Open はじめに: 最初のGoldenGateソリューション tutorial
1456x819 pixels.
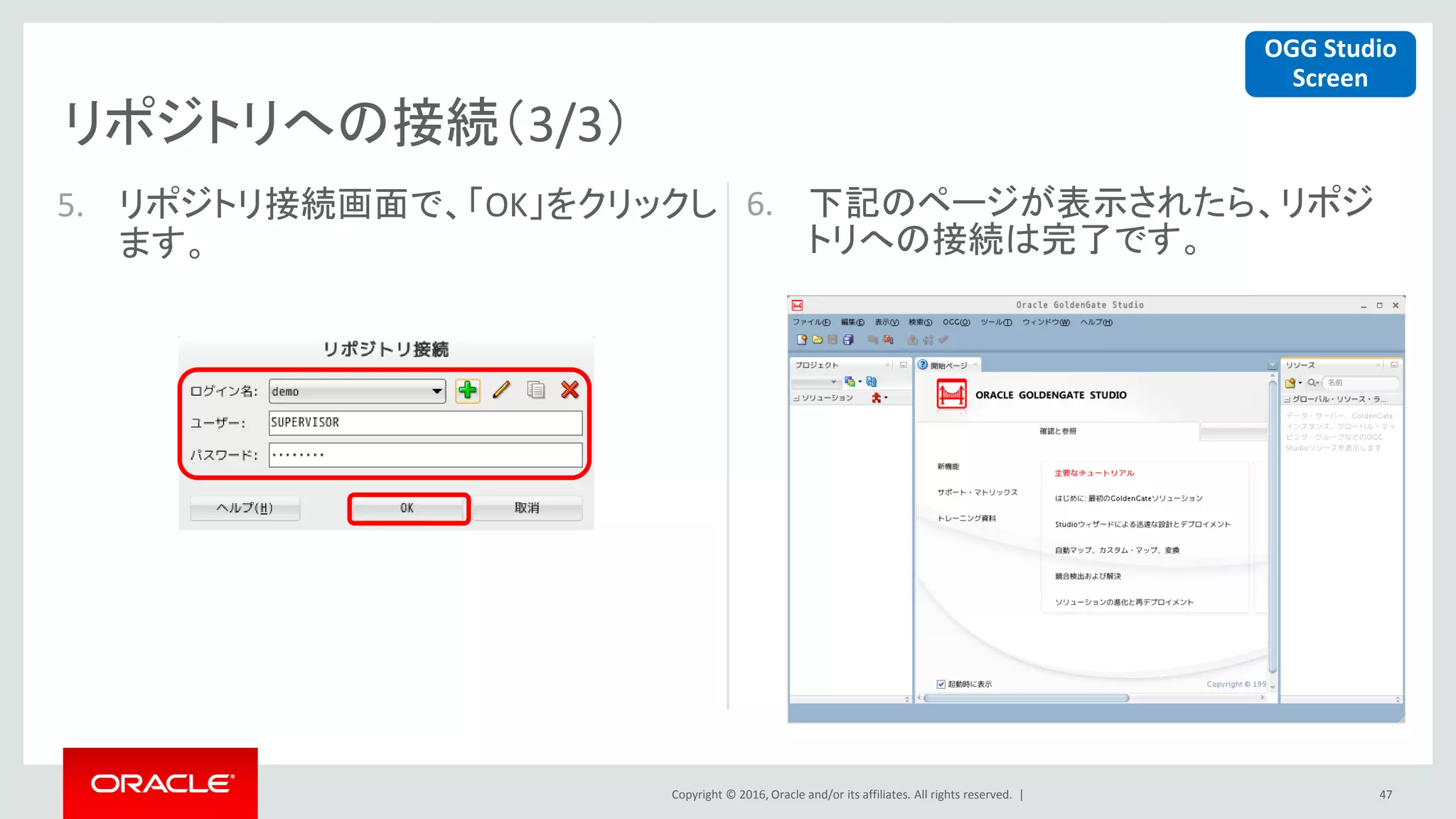[1128, 498]
